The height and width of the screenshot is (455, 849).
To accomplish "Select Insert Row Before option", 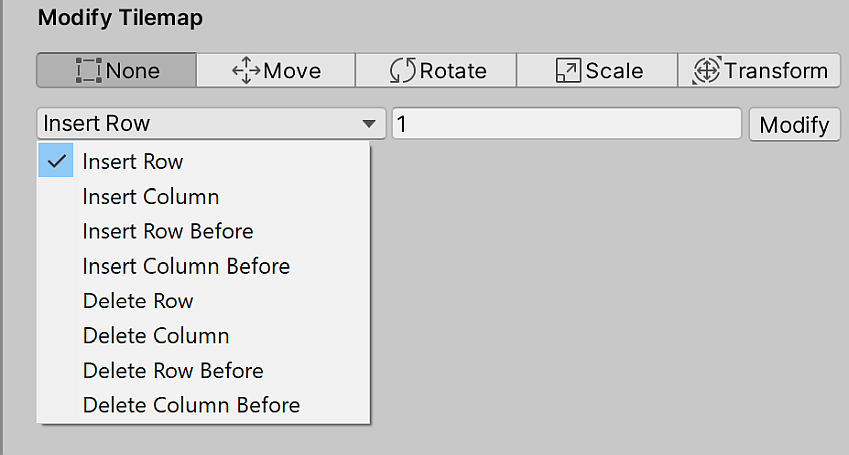I will (168, 231).
